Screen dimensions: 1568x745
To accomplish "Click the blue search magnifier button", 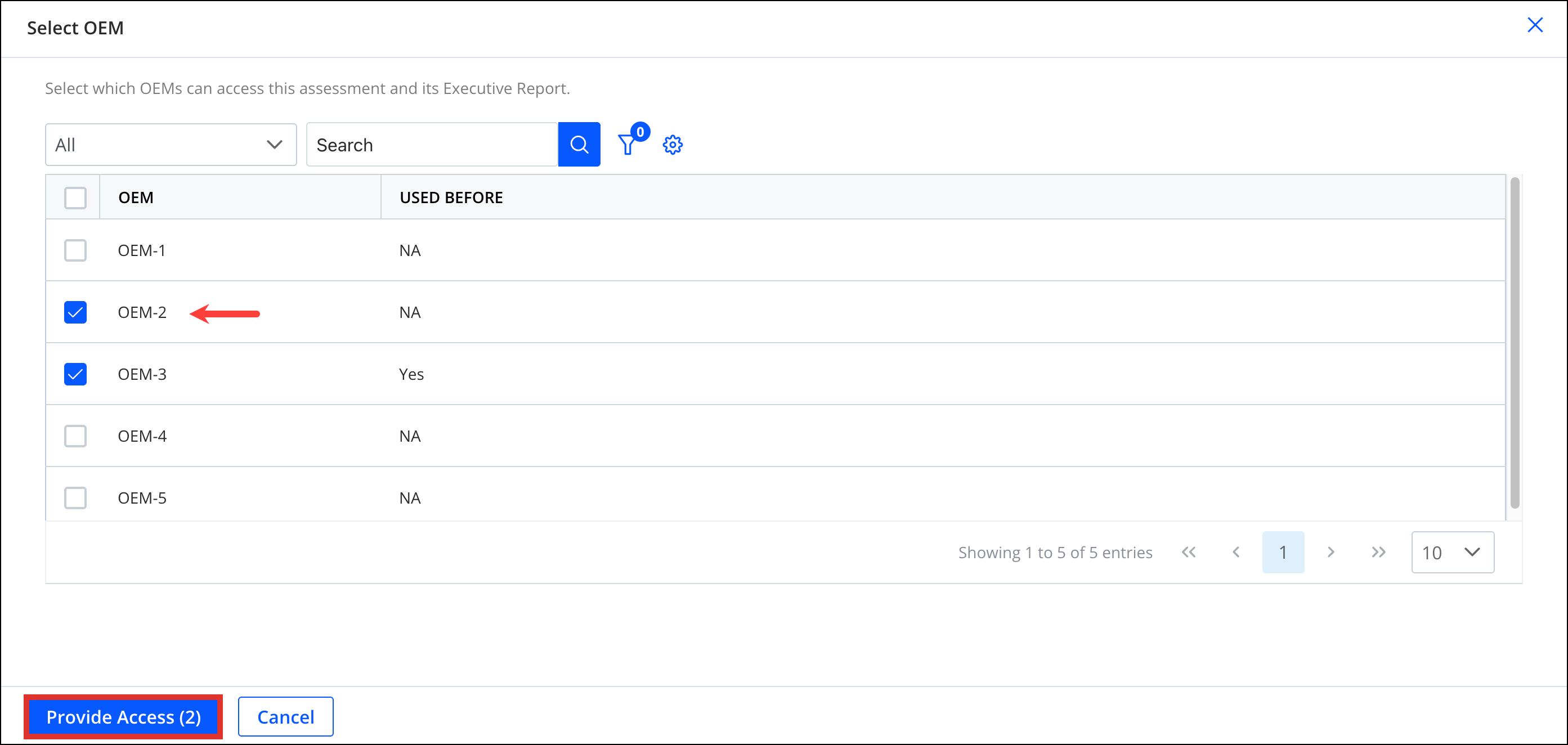I will pos(579,144).
